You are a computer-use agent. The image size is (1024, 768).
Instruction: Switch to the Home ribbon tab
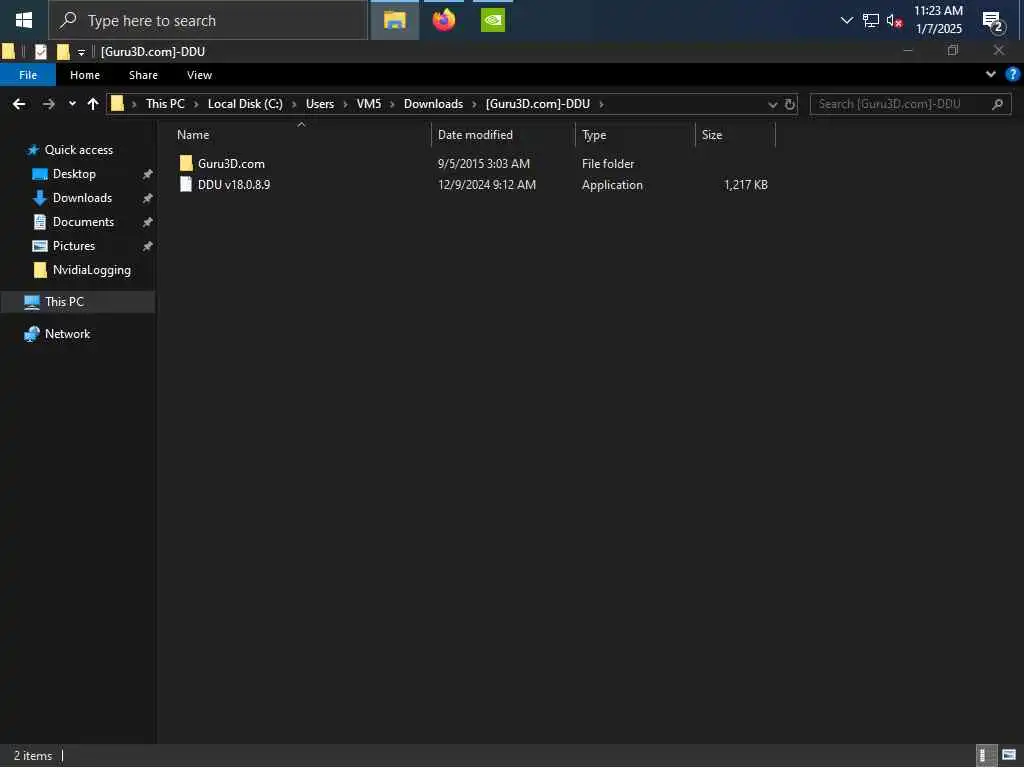pyautogui.click(x=85, y=75)
